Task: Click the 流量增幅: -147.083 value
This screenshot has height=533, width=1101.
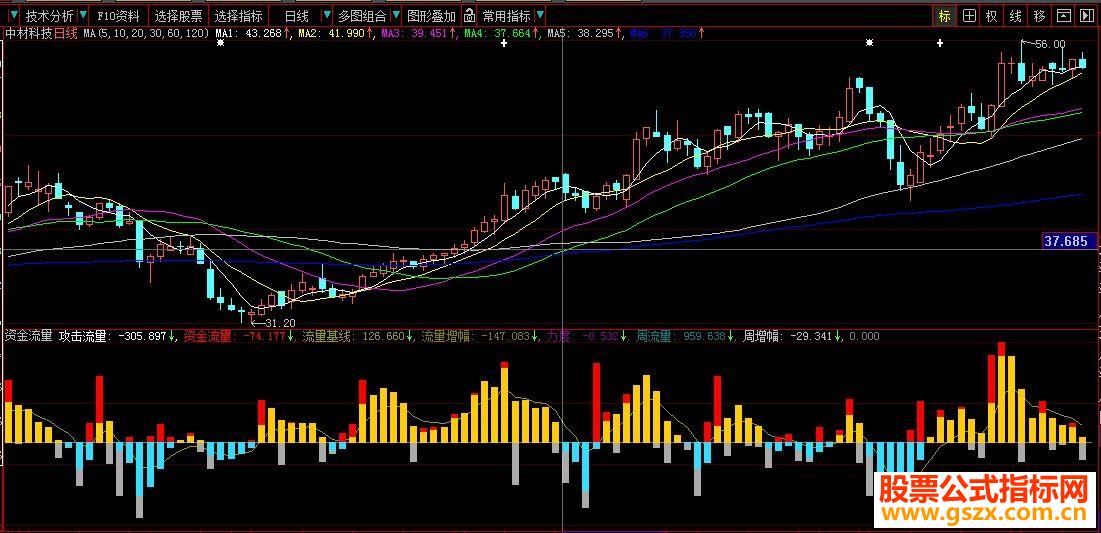Action: (x=475, y=336)
